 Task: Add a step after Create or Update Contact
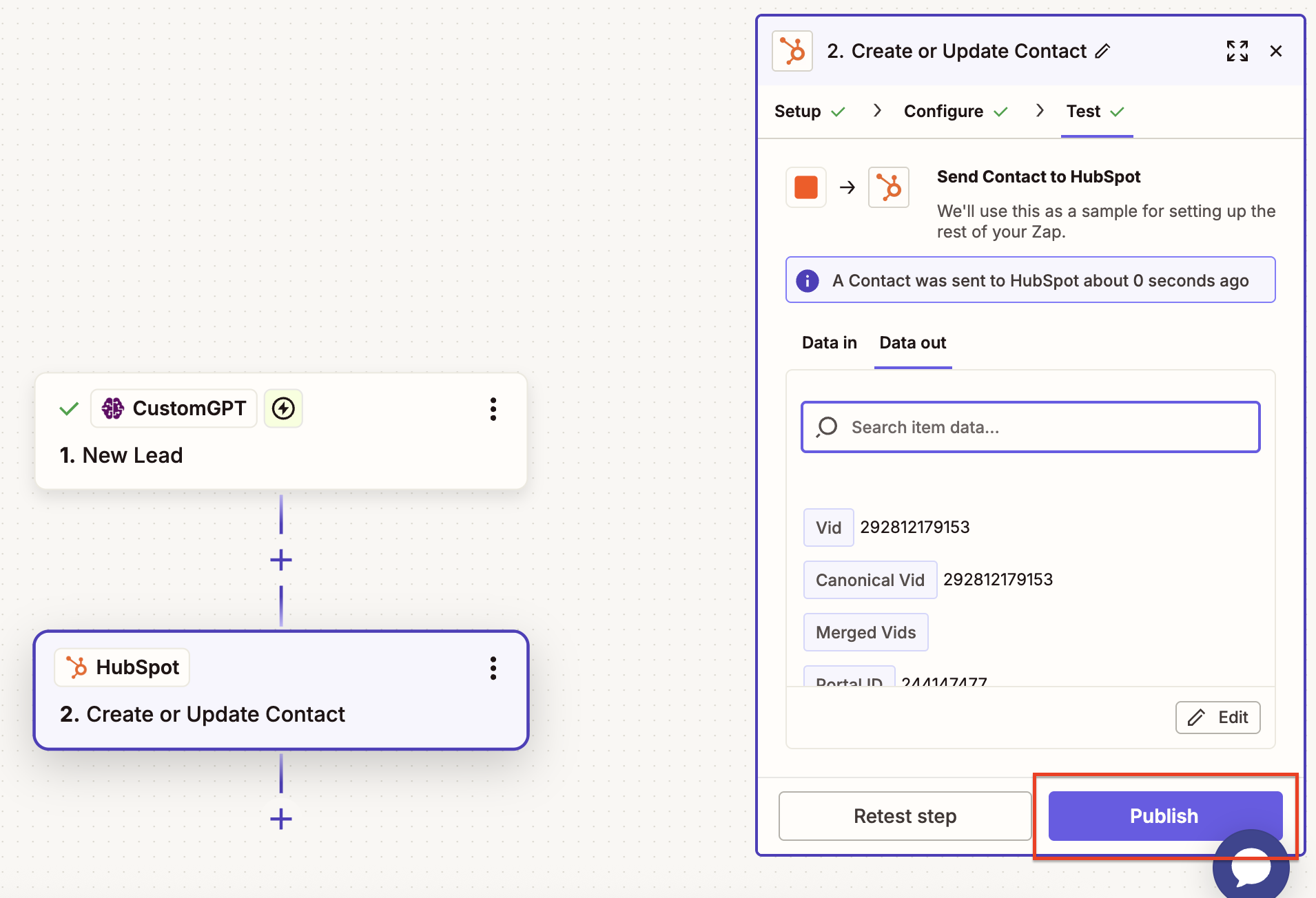[x=281, y=819]
